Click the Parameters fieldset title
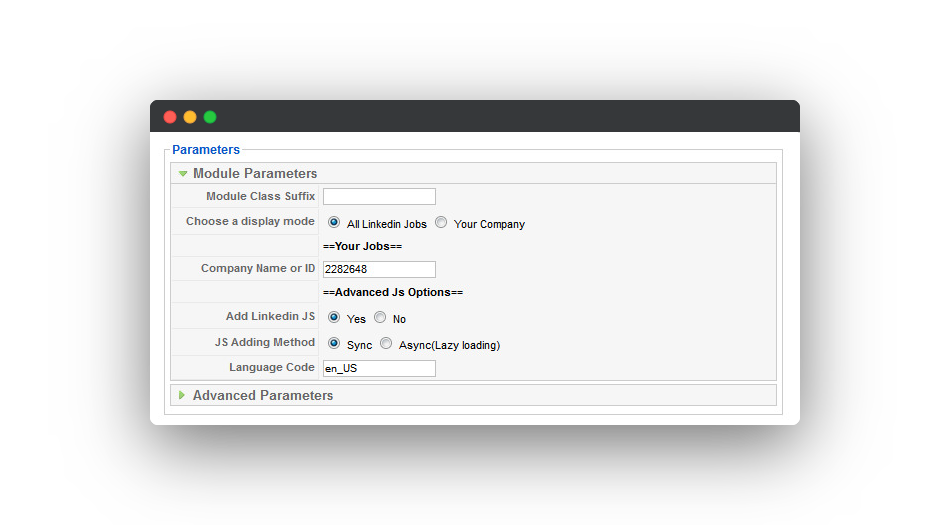 coord(206,150)
